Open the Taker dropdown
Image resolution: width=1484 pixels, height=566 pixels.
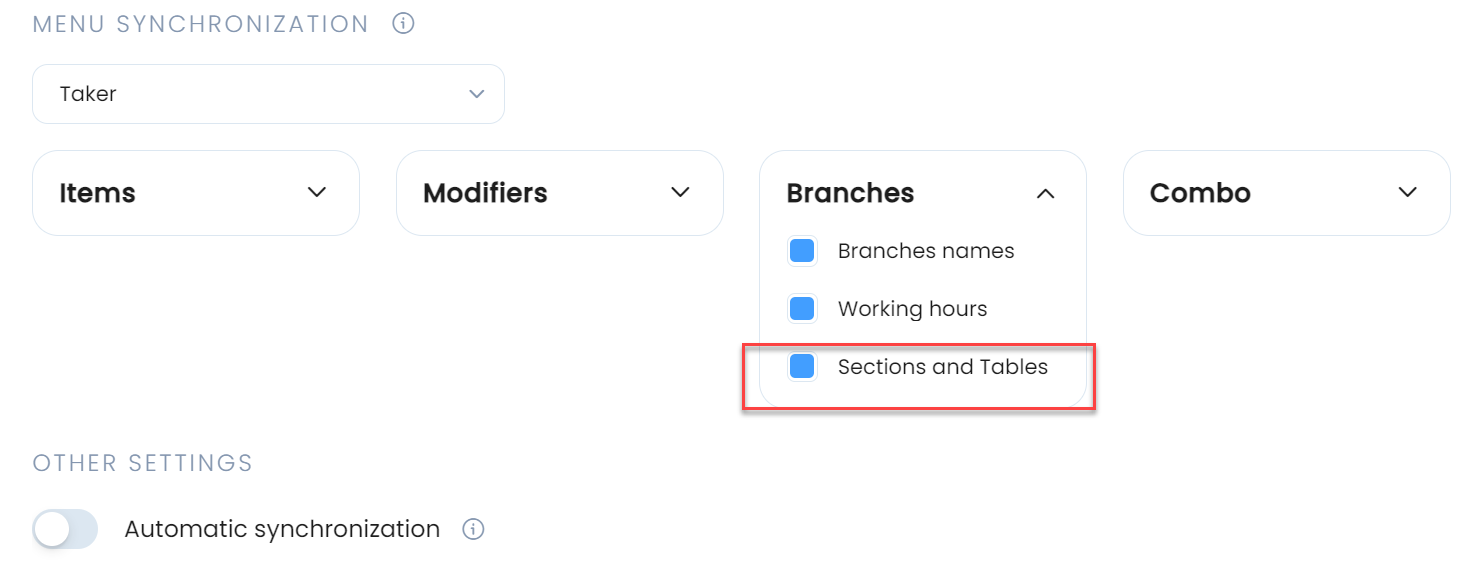click(x=268, y=94)
